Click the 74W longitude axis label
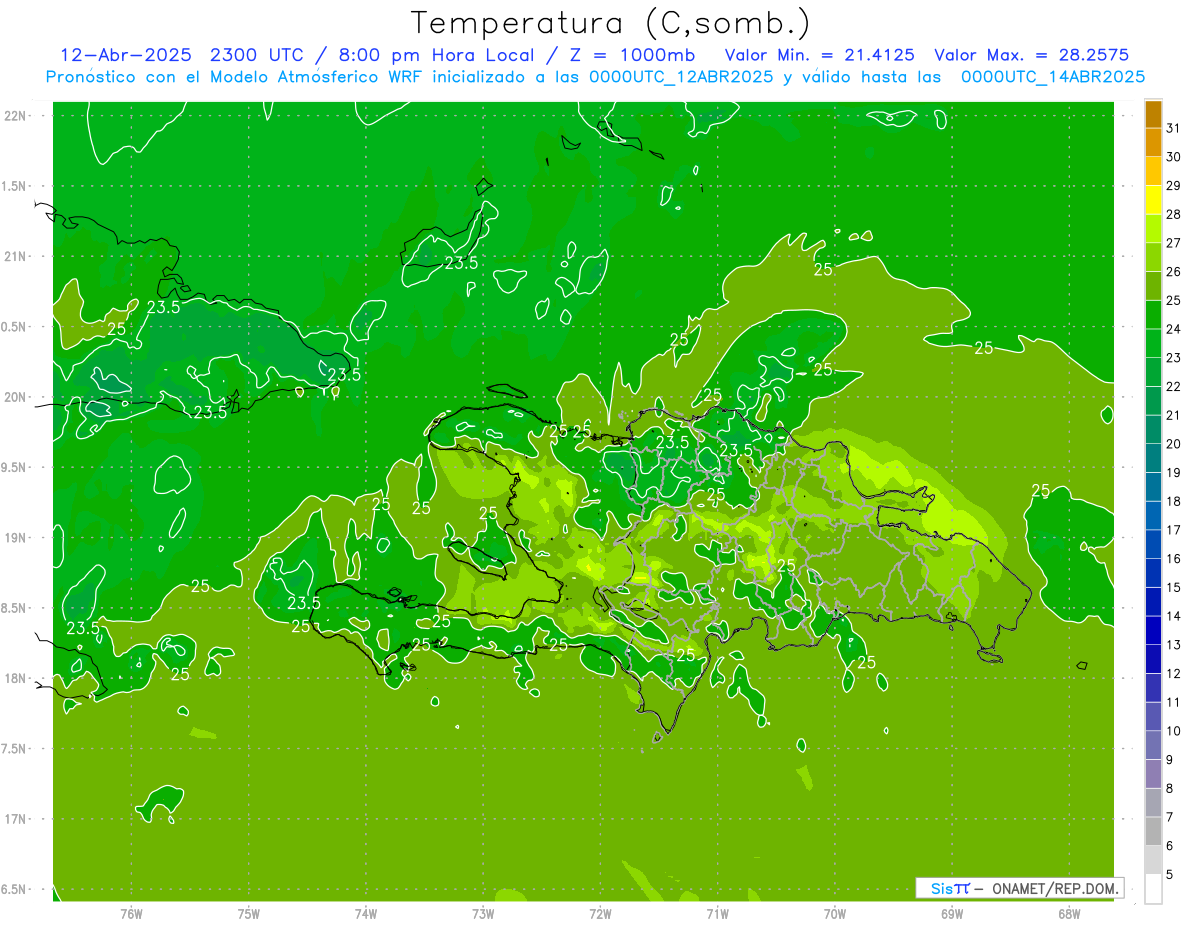 365,913
